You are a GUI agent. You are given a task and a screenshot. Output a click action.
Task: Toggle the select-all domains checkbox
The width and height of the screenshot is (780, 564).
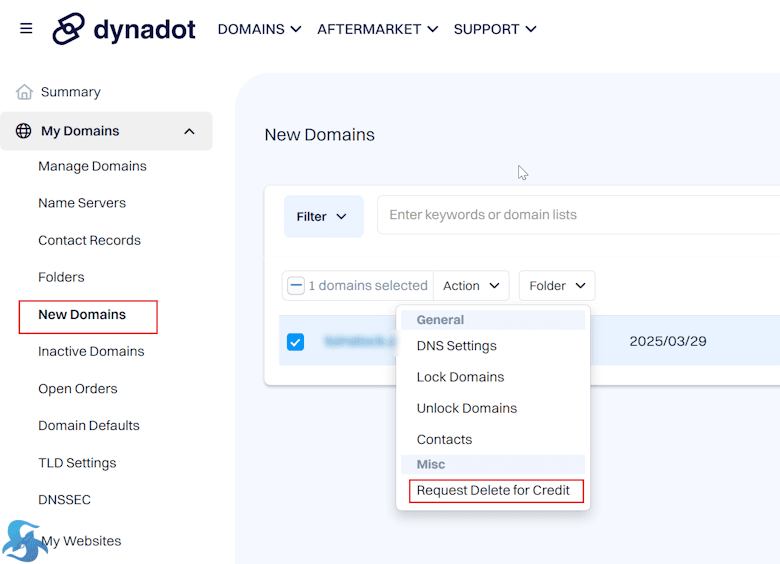point(296,285)
